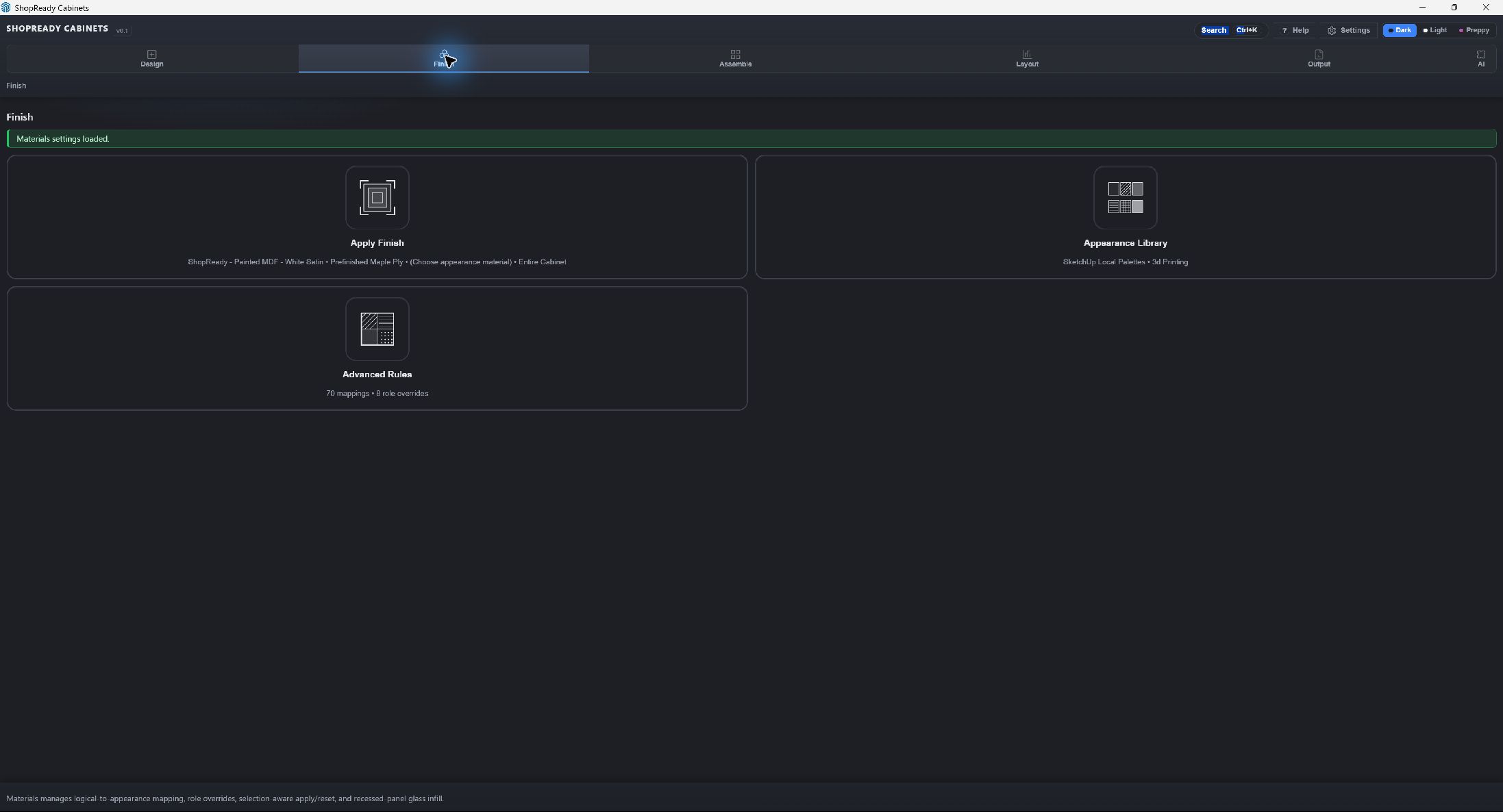Click the Assemble tab icon
This screenshot has width=1503, height=812.
coord(735,54)
